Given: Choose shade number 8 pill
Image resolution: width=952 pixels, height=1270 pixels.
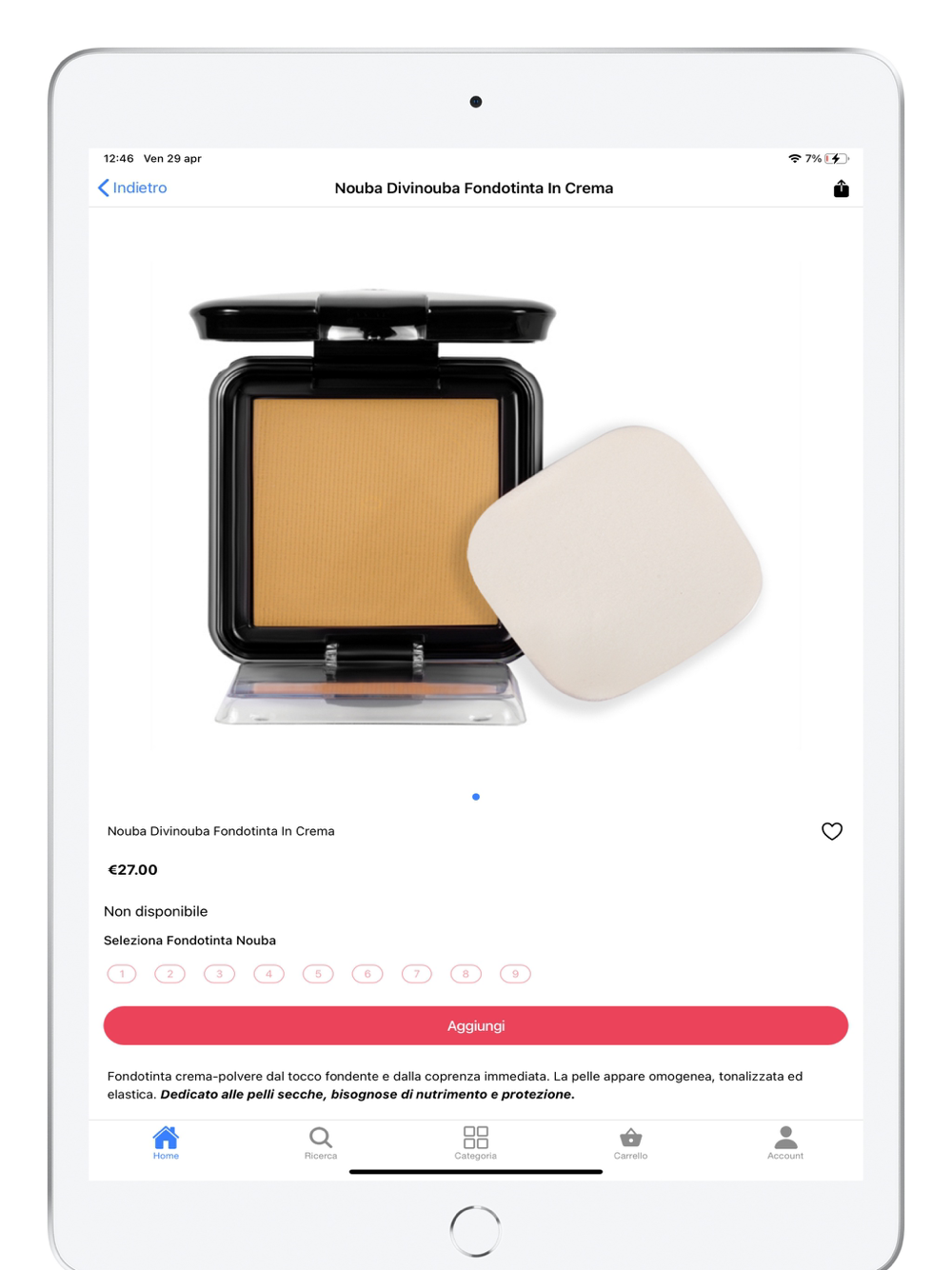Looking at the screenshot, I should pyautogui.click(x=466, y=974).
